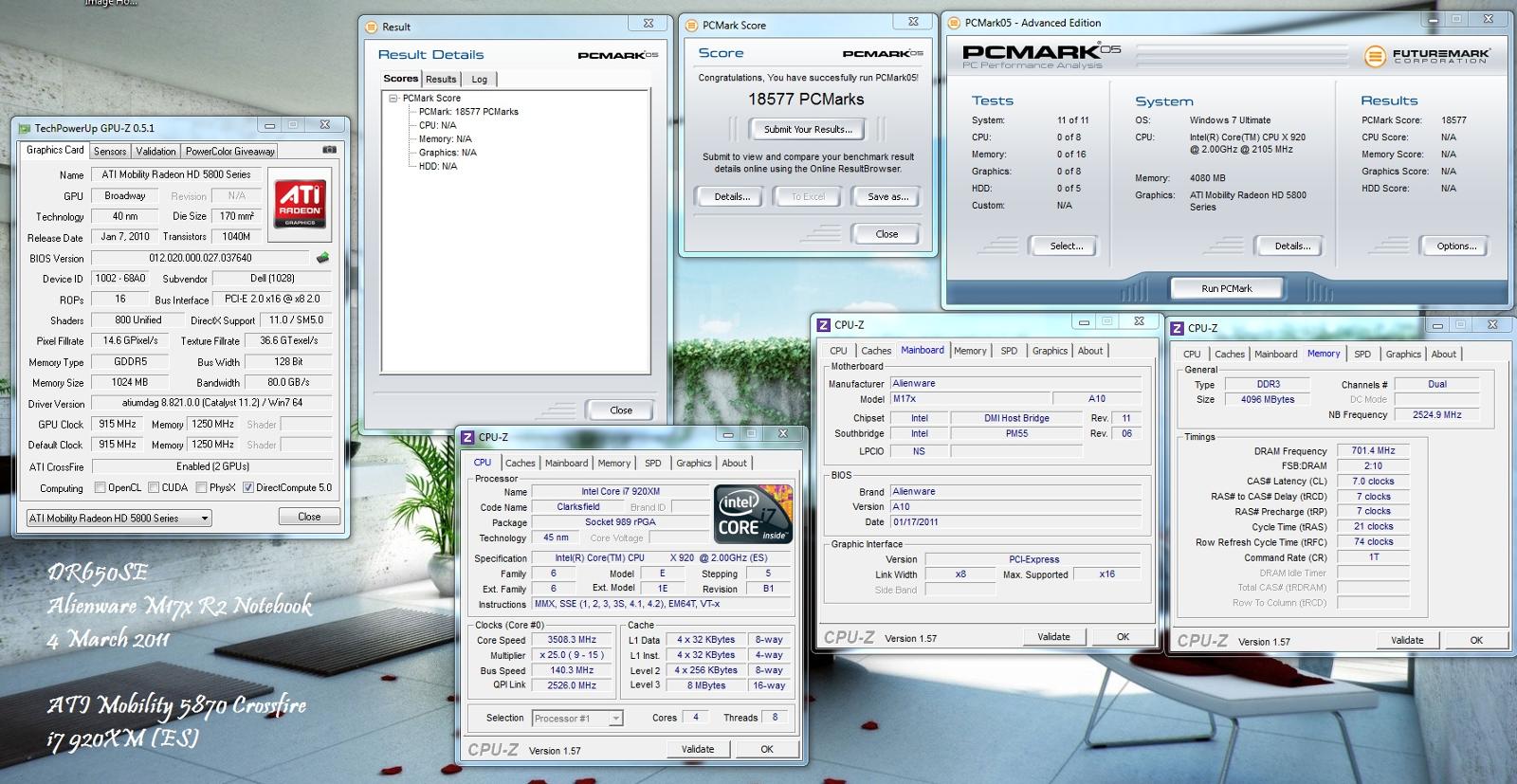Screen dimensions: 1517x784
Task: Click the Futuremark Corporation logo
Action: pyautogui.click(x=1428, y=56)
